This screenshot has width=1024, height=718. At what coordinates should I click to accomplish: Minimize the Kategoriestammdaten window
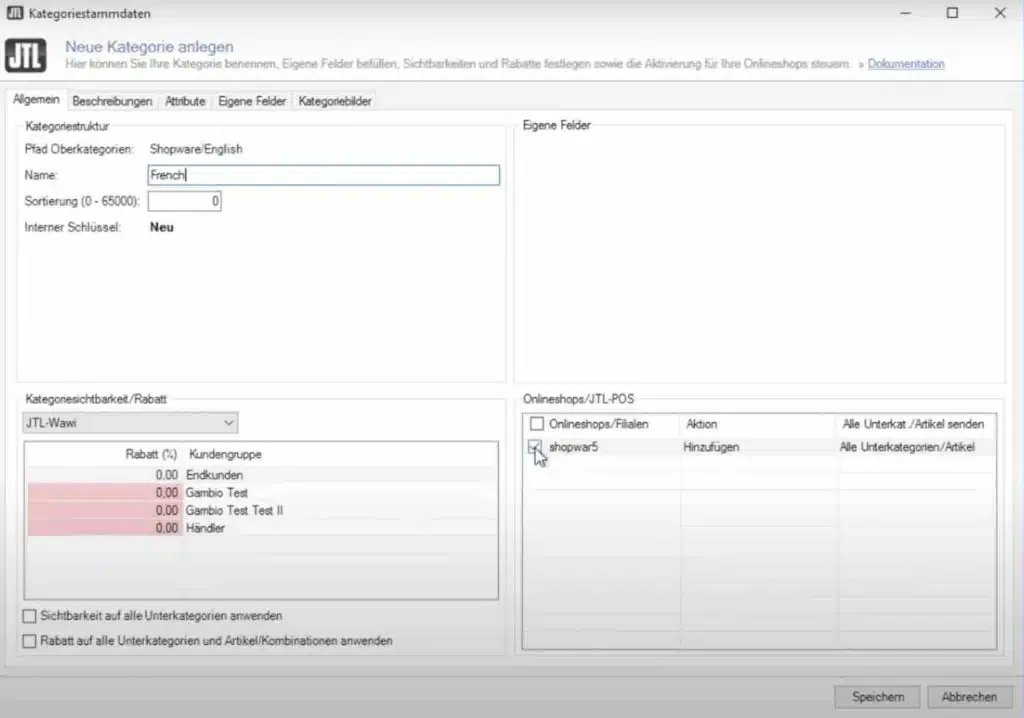click(905, 13)
